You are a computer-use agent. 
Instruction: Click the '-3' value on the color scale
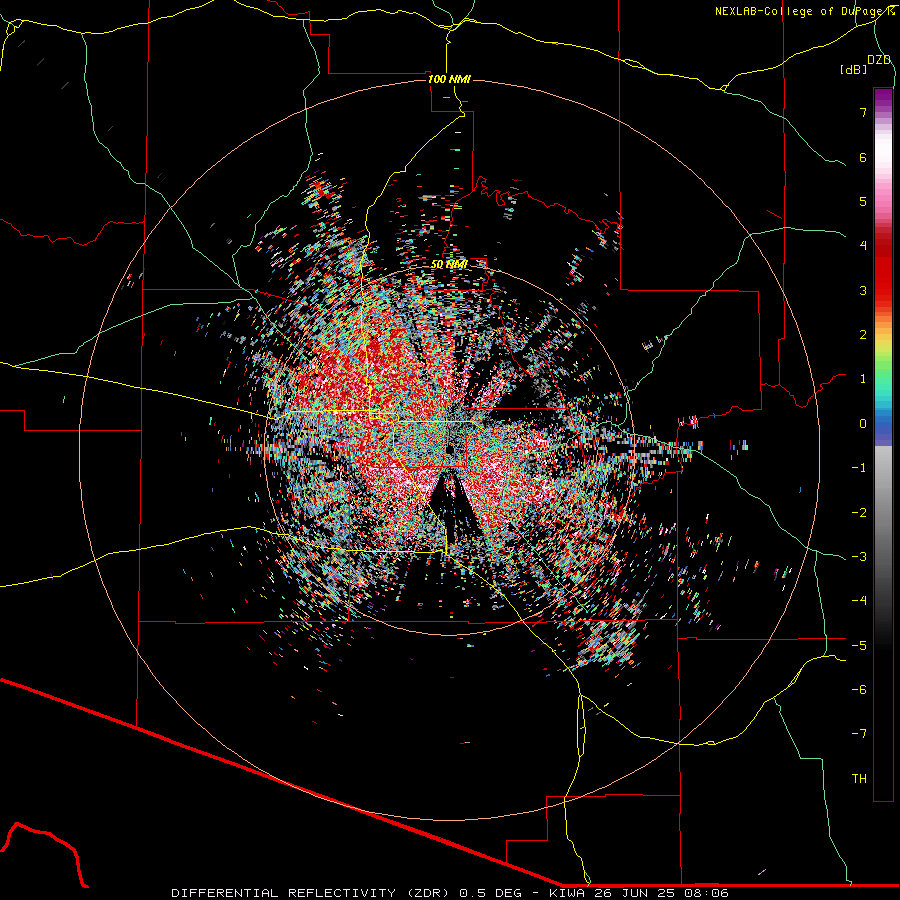[859, 557]
